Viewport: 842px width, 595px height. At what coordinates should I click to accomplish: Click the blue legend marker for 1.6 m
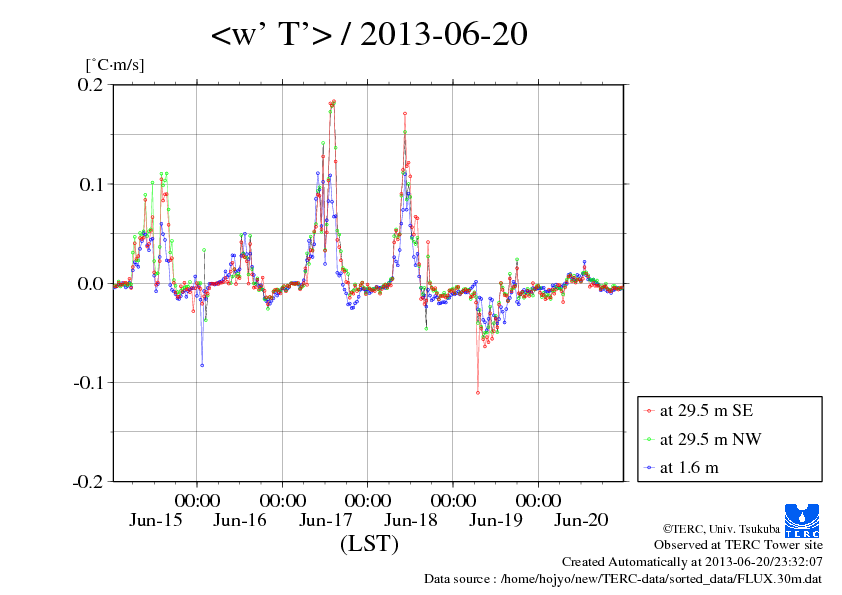point(649,468)
